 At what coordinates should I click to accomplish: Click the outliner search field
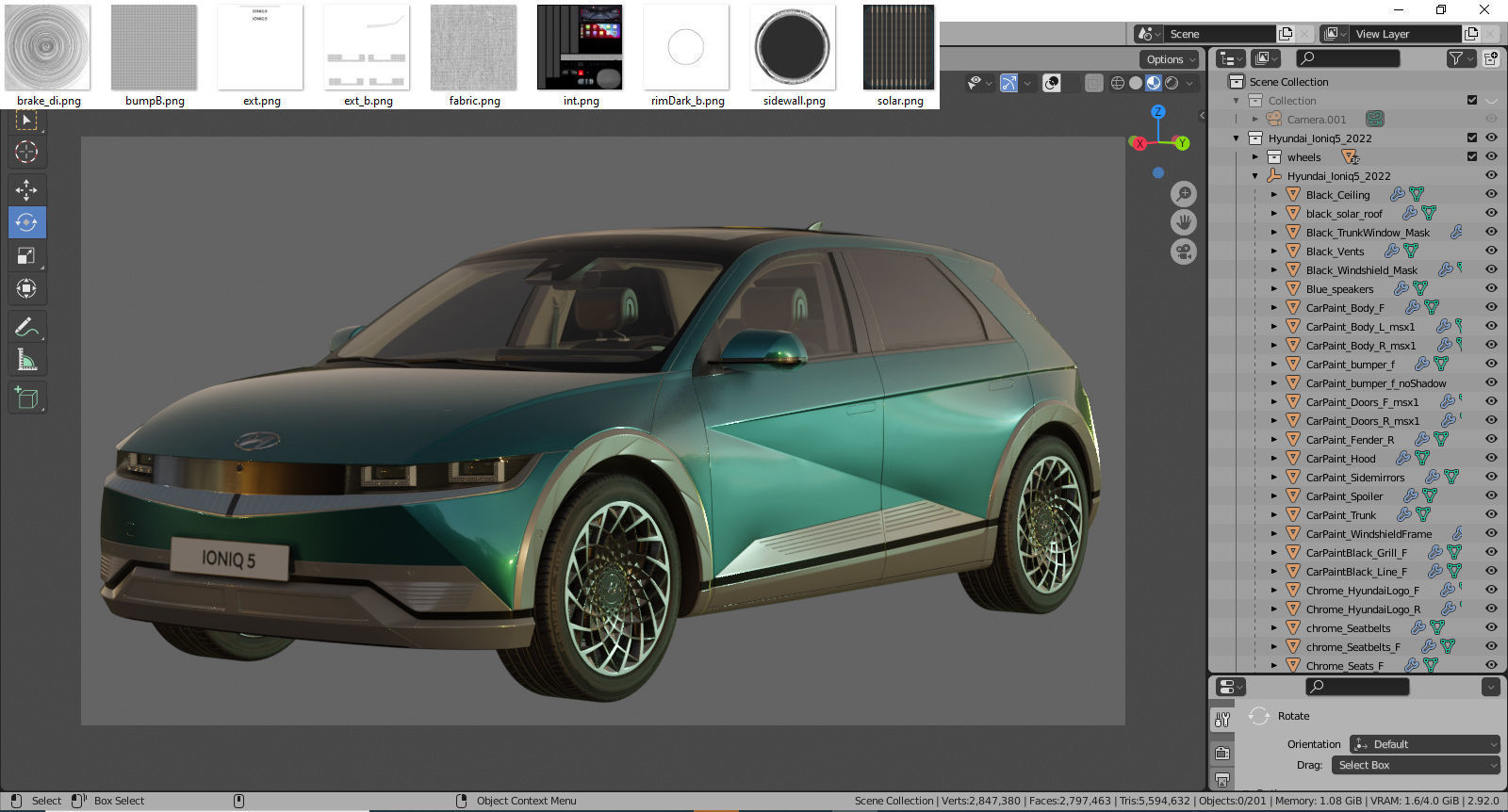(1348, 58)
